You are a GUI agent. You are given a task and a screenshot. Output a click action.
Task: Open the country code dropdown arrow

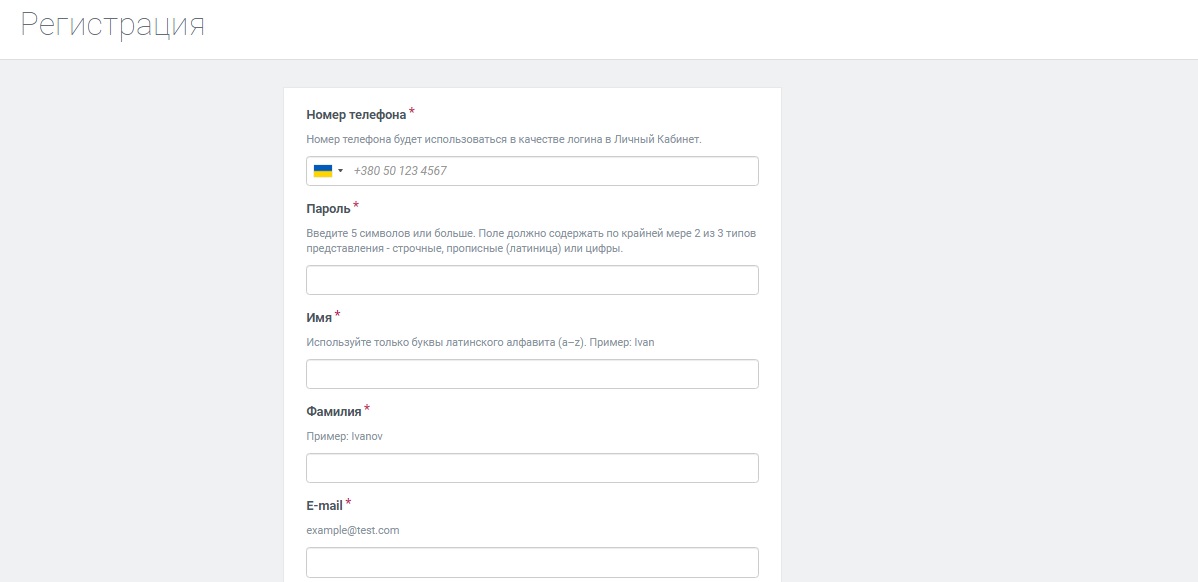(x=341, y=171)
